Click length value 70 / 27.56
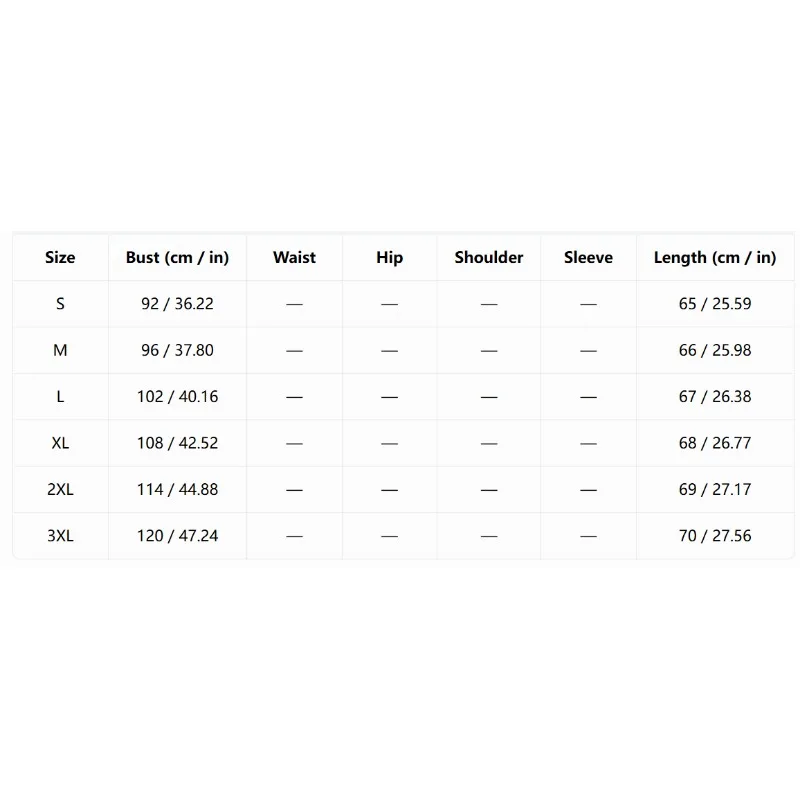This screenshot has width=800, height=800. 715,536
